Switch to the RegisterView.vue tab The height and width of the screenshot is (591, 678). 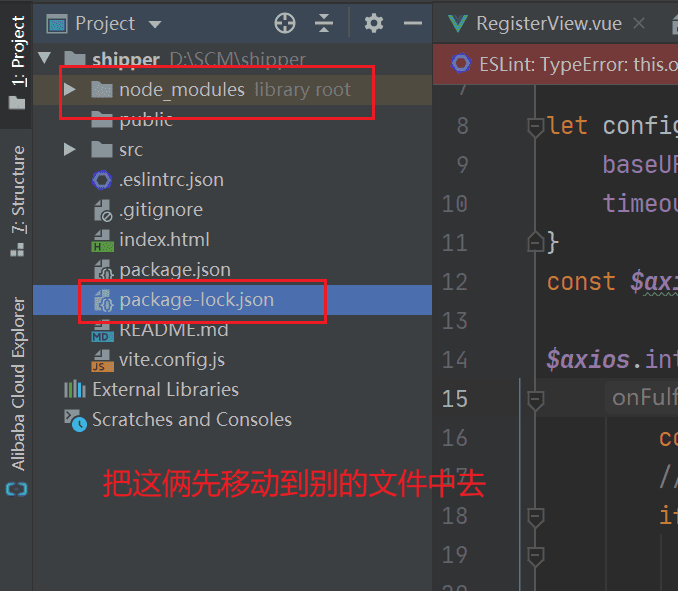pyautogui.click(x=547, y=23)
